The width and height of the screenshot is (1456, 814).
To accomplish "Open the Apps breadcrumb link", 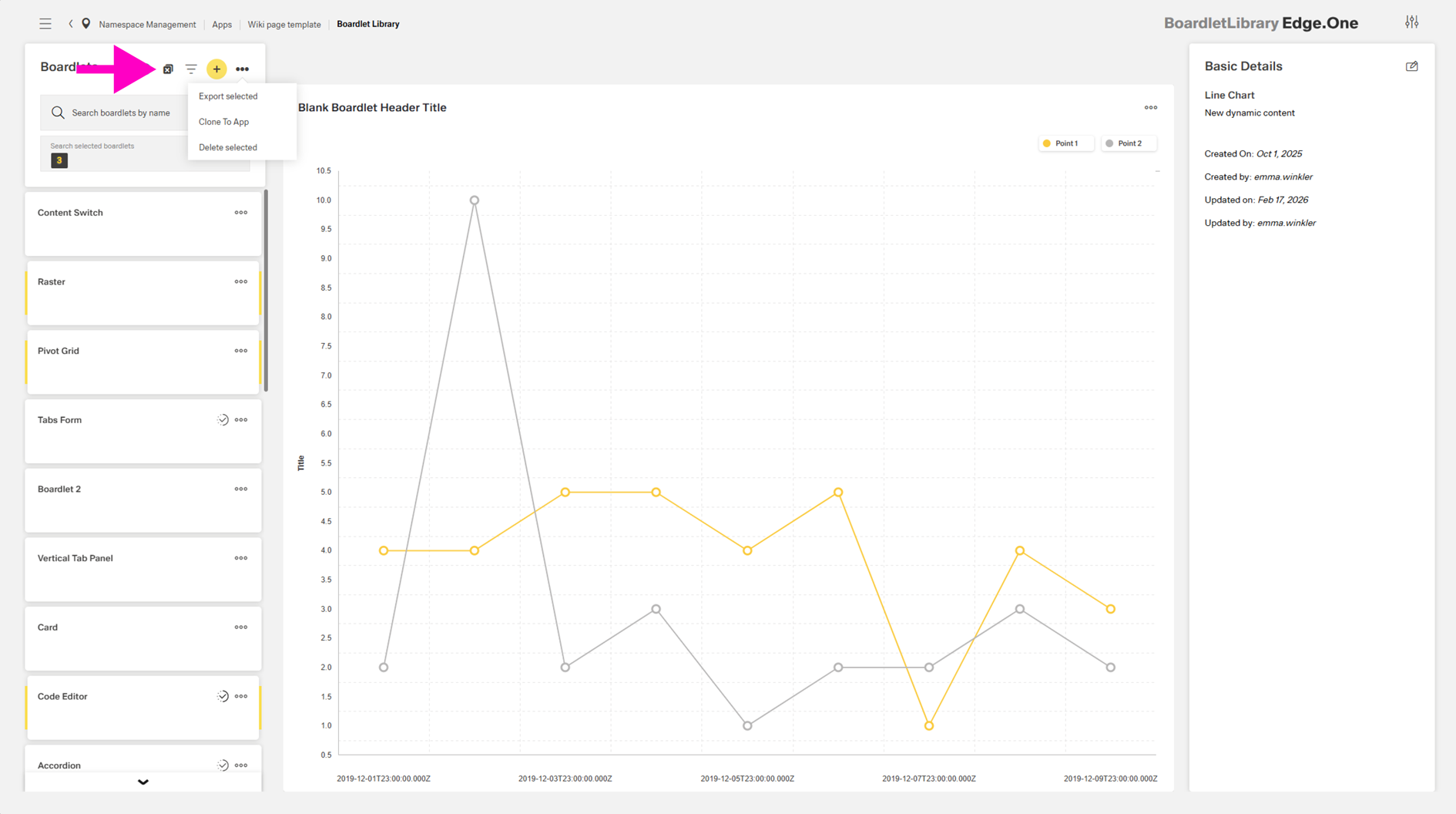I will point(222,24).
